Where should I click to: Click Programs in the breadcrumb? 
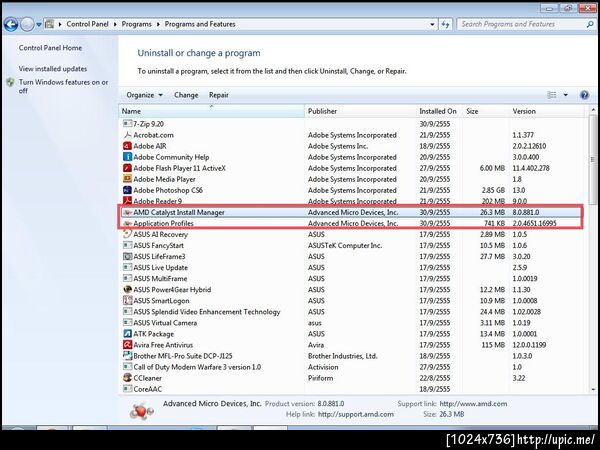pos(137,24)
